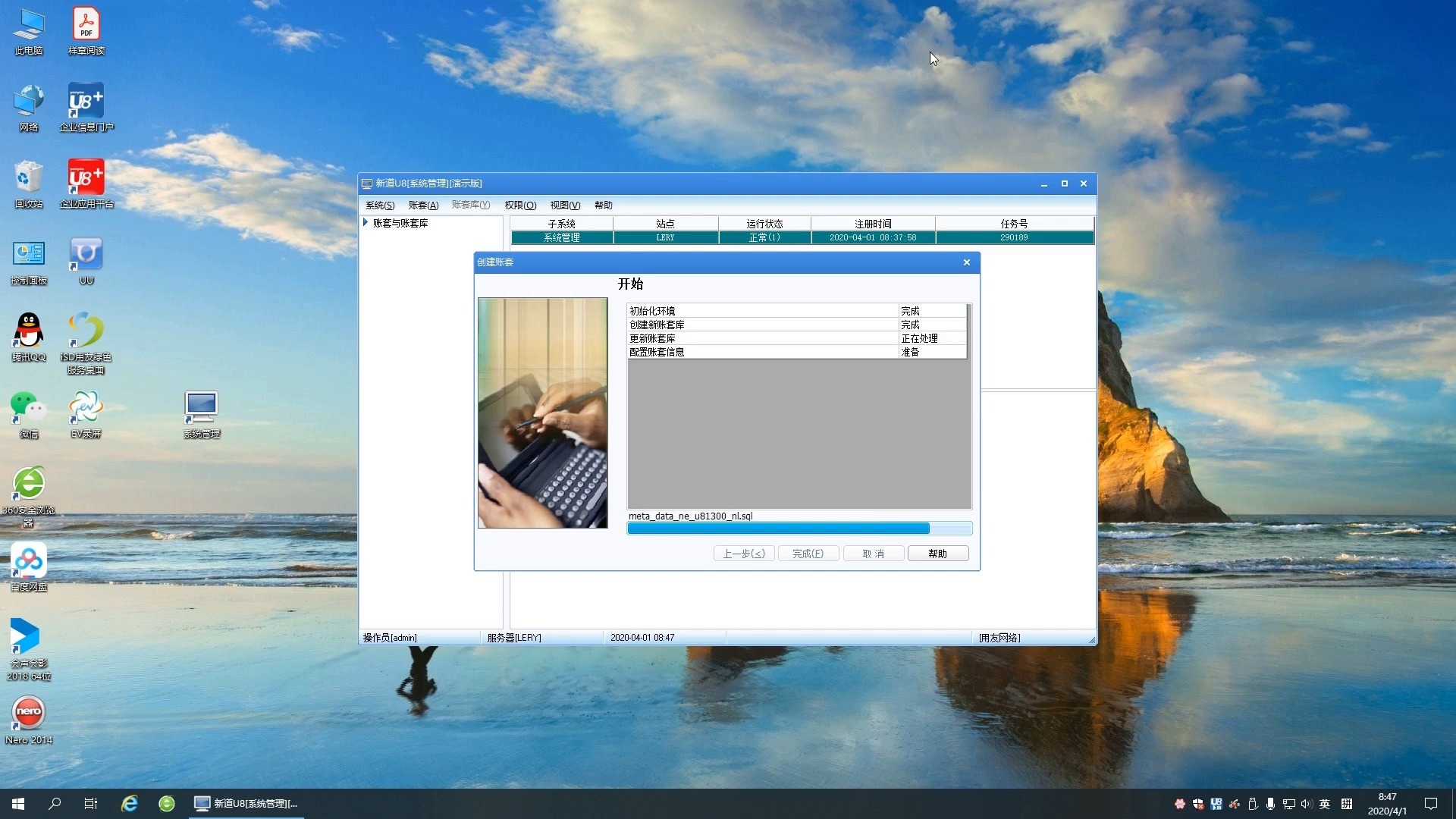Open the 此电脑 desktop icon
The image size is (1456, 819).
29,31
